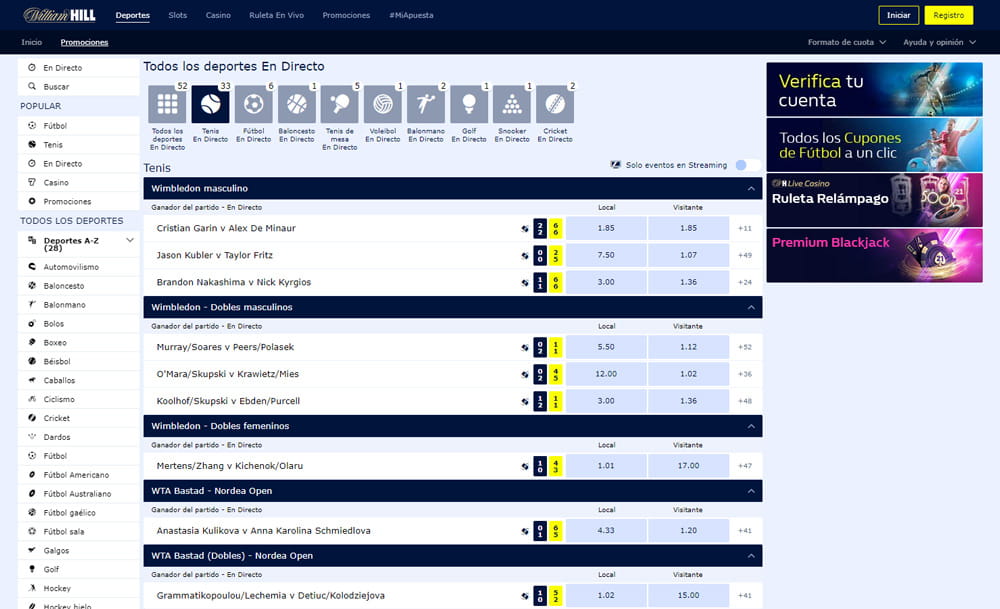The width and height of the screenshot is (1000, 609).
Task: Select Tenis En Directo sport icon
Action: point(210,104)
